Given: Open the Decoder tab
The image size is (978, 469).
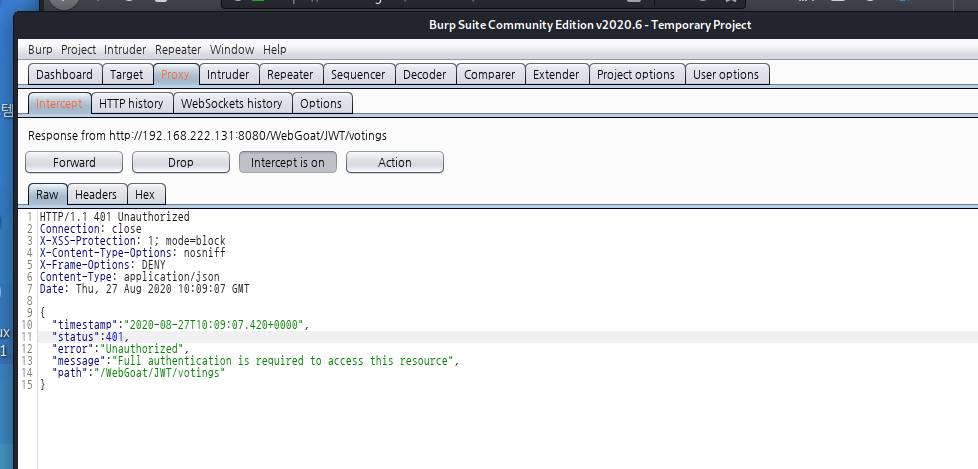Looking at the screenshot, I should tap(425, 74).
